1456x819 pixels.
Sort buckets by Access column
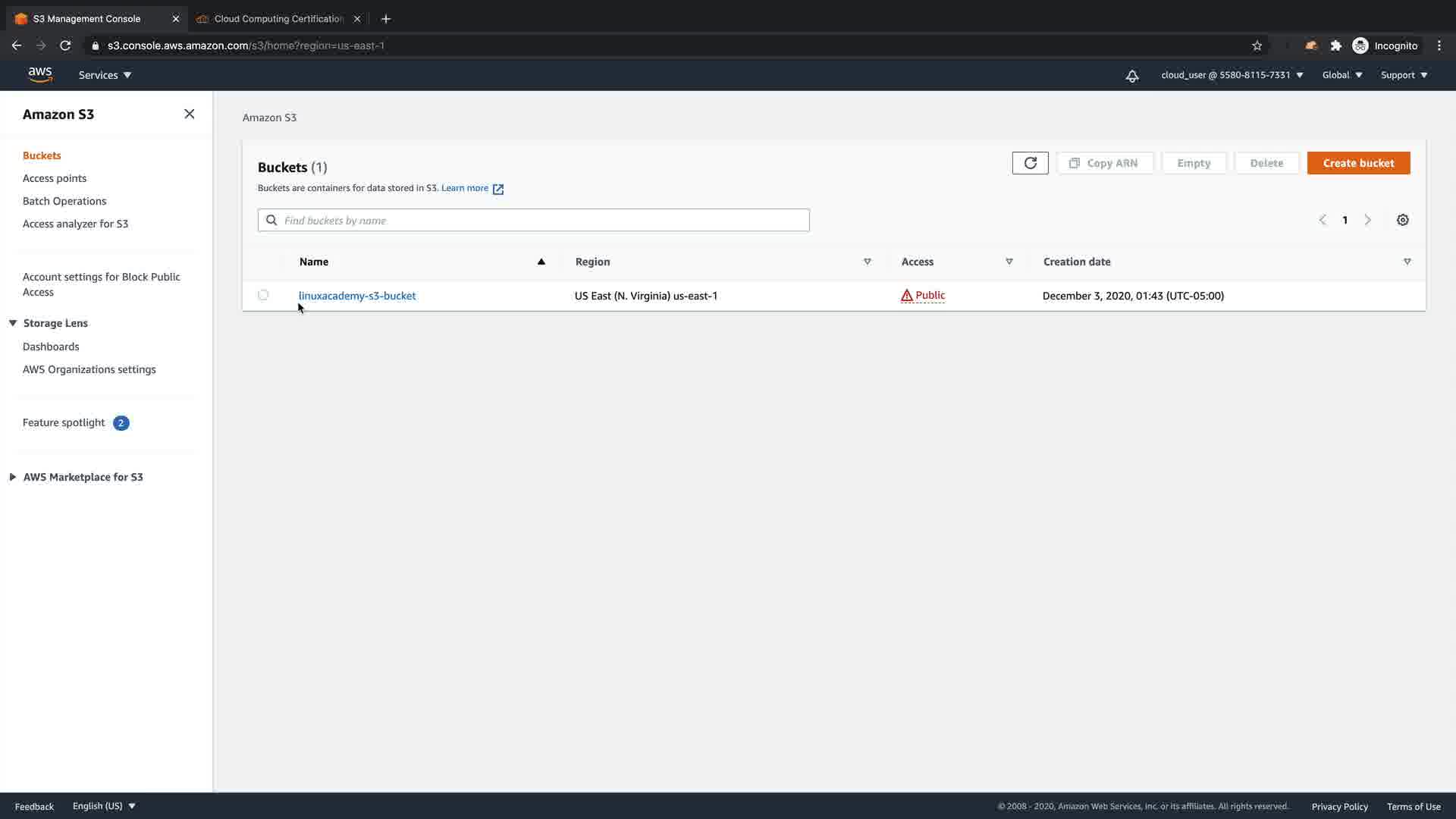point(1009,262)
